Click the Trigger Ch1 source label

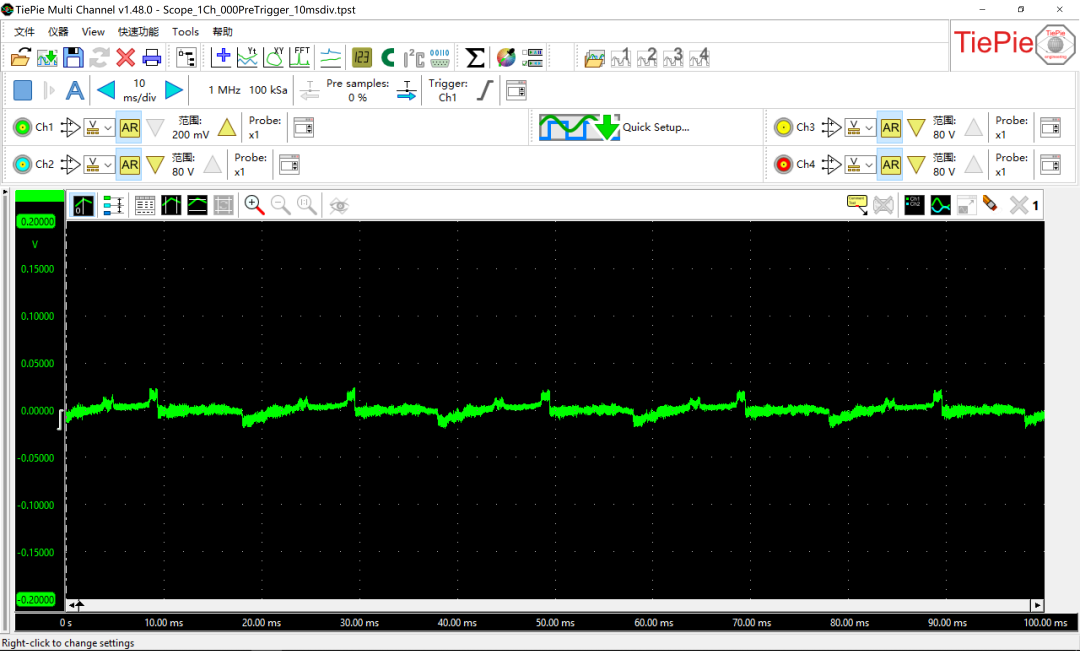448,90
